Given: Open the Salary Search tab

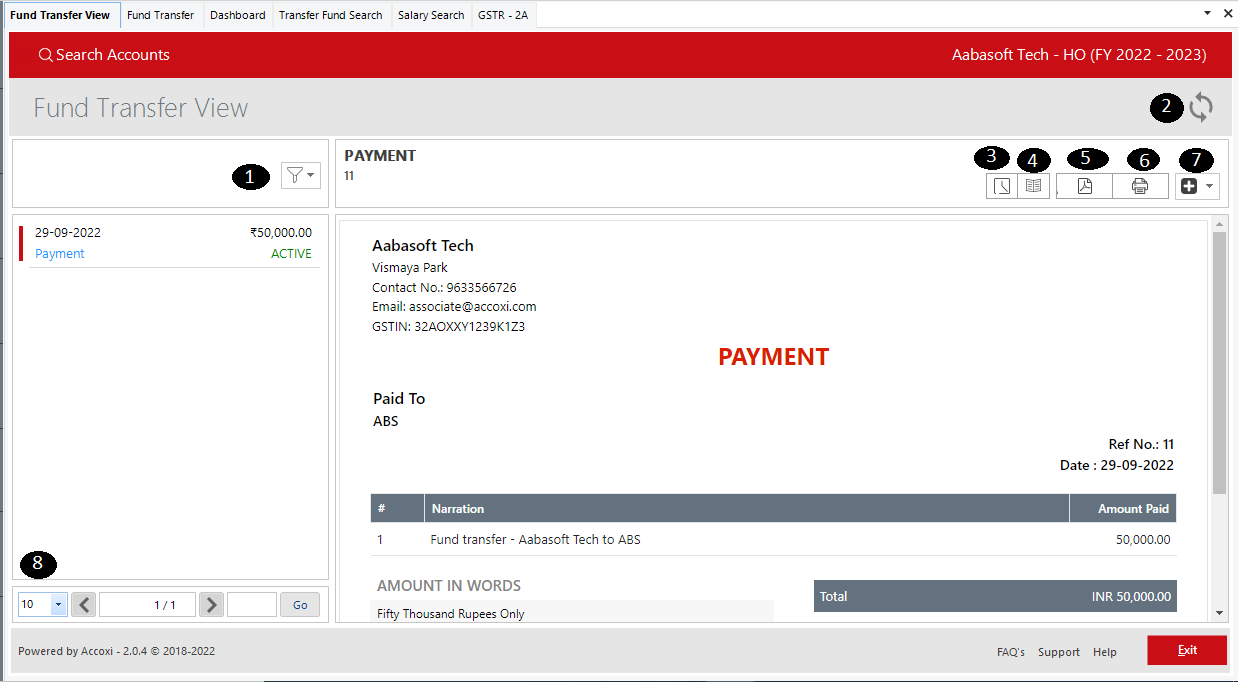Looking at the screenshot, I should 431,15.
